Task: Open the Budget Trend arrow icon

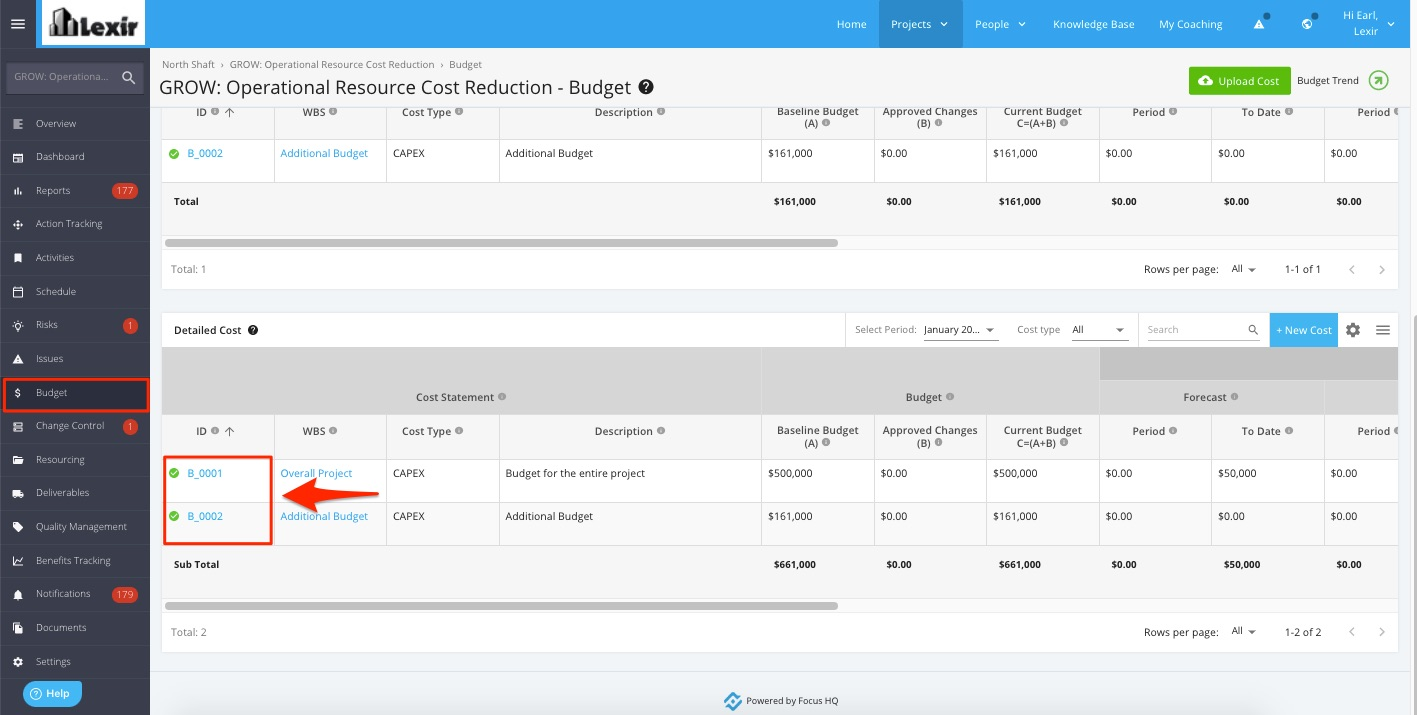Action: 1379,81
